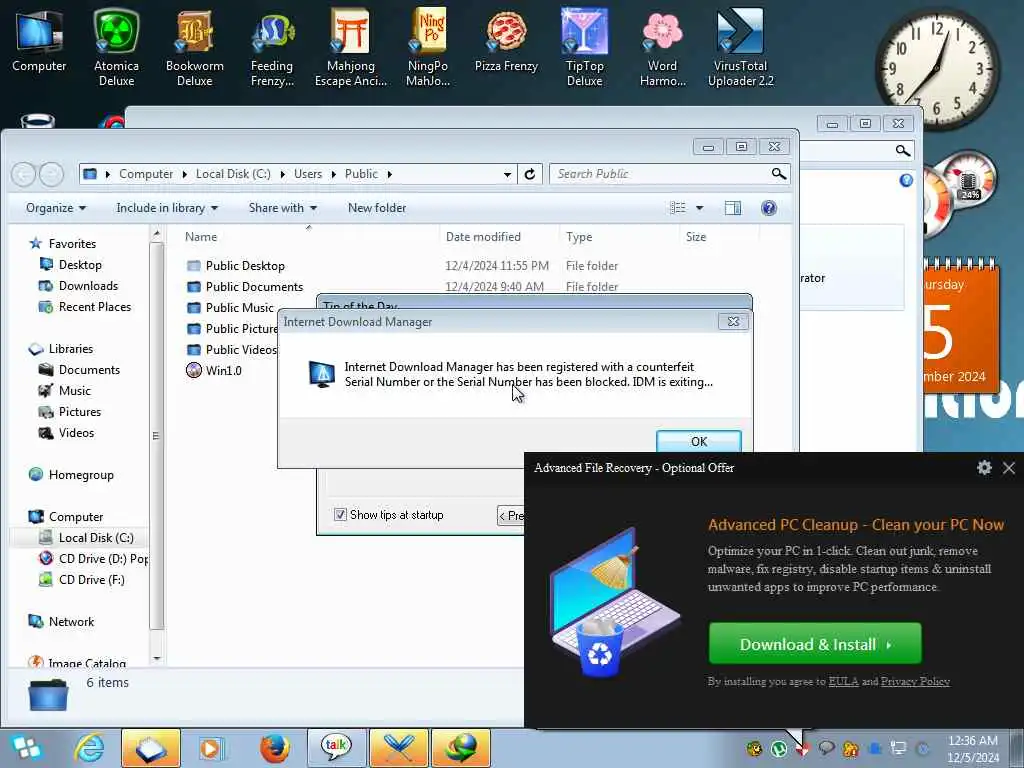Image resolution: width=1024 pixels, height=768 pixels.
Task: Click the taskbar clock showing 12:36 AM
Action: coord(973,748)
